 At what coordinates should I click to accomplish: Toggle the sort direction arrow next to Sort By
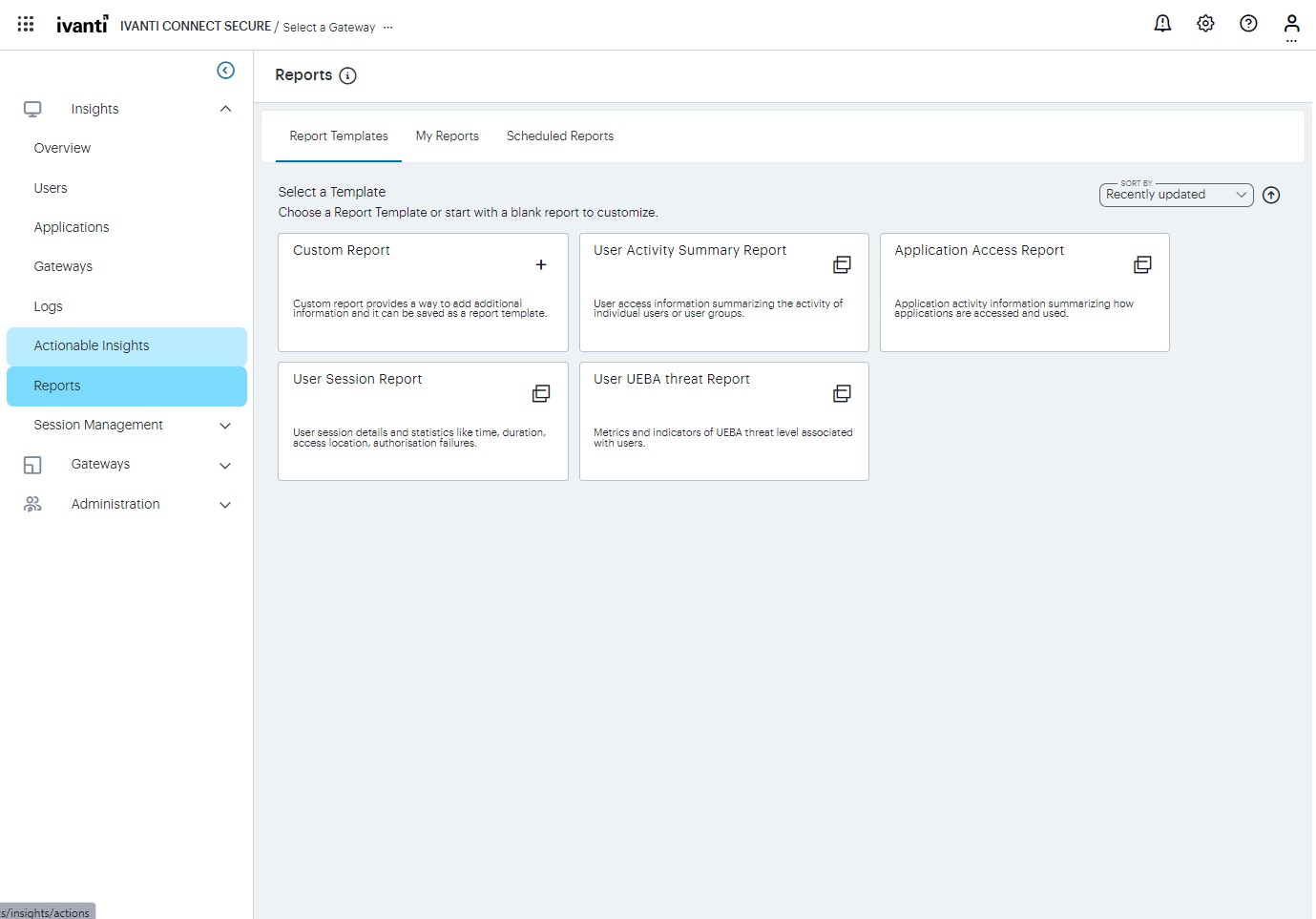point(1271,195)
